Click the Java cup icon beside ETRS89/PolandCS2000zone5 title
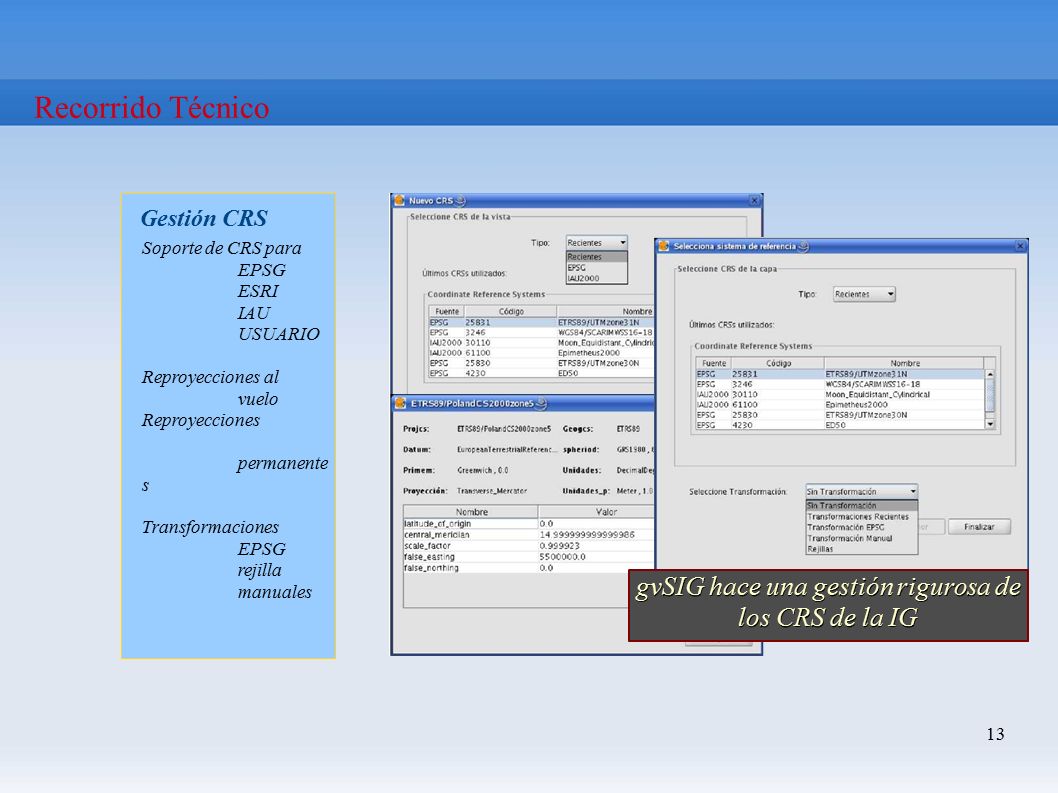The width and height of the screenshot is (1058, 793). pos(541,404)
